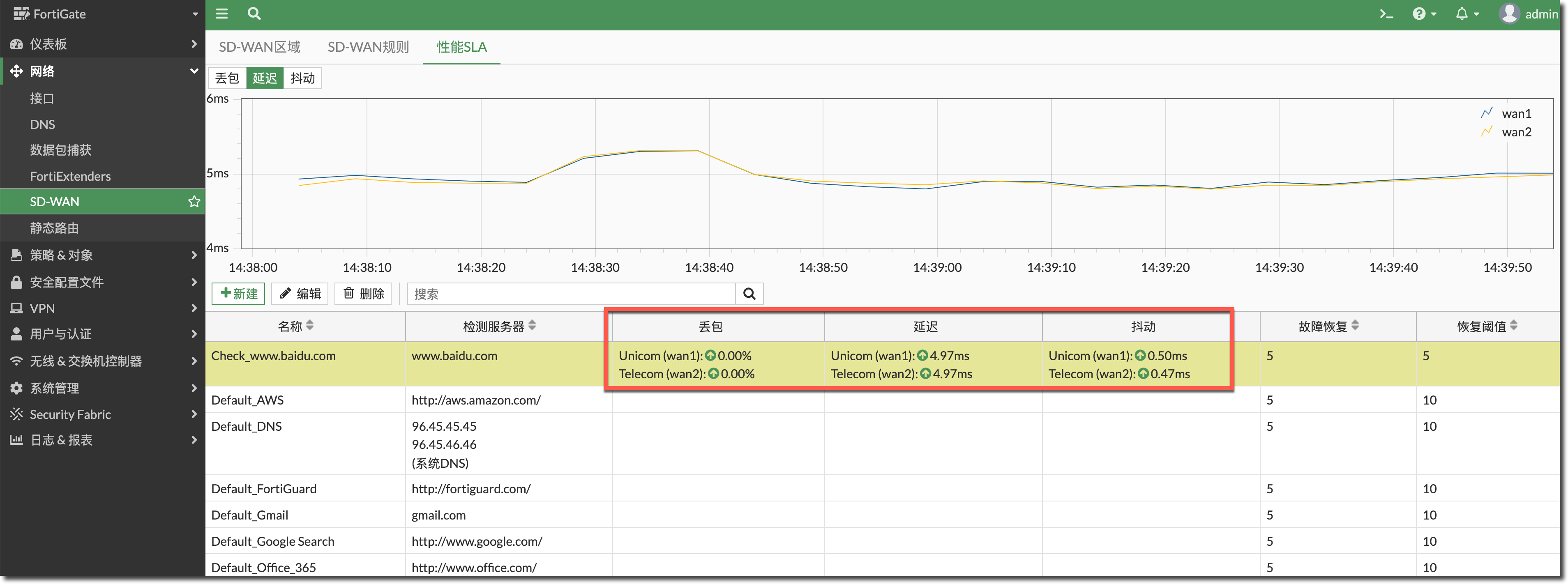Image resolution: width=1568 pixels, height=584 pixels.
Task: Open the FortiGate device dropdown arrow
Action: pyautogui.click(x=195, y=14)
